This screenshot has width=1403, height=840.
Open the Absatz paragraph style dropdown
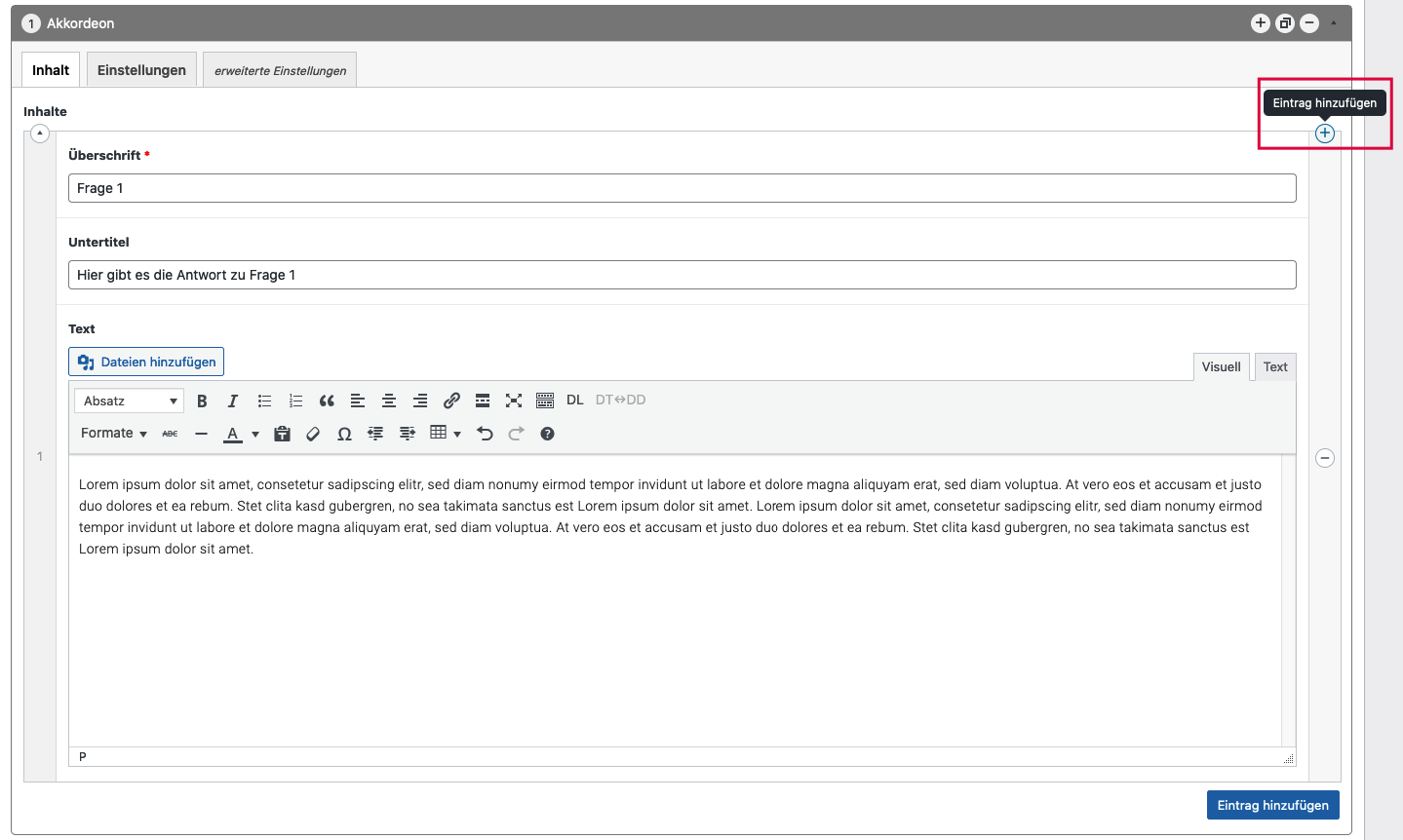(129, 401)
